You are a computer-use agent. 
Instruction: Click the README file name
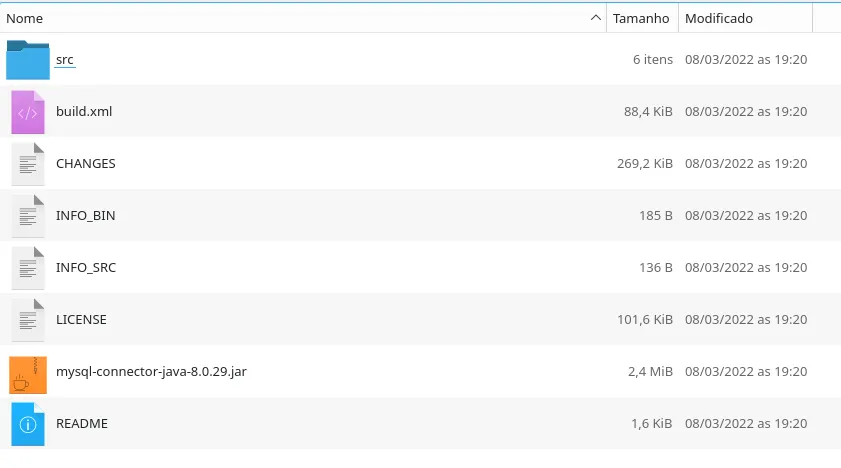82,424
